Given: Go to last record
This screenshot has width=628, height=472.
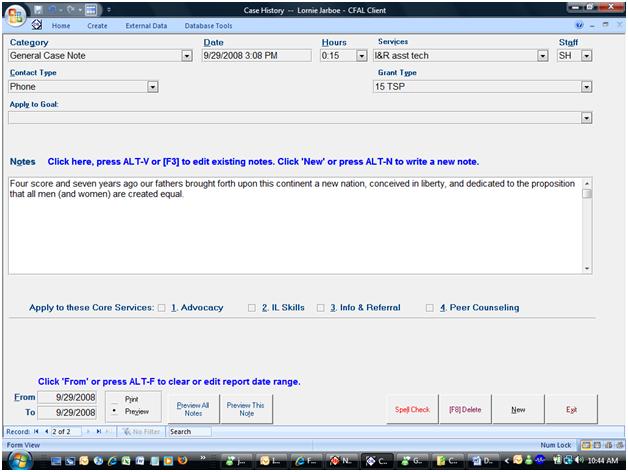Looking at the screenshot, I should [99, 432].
